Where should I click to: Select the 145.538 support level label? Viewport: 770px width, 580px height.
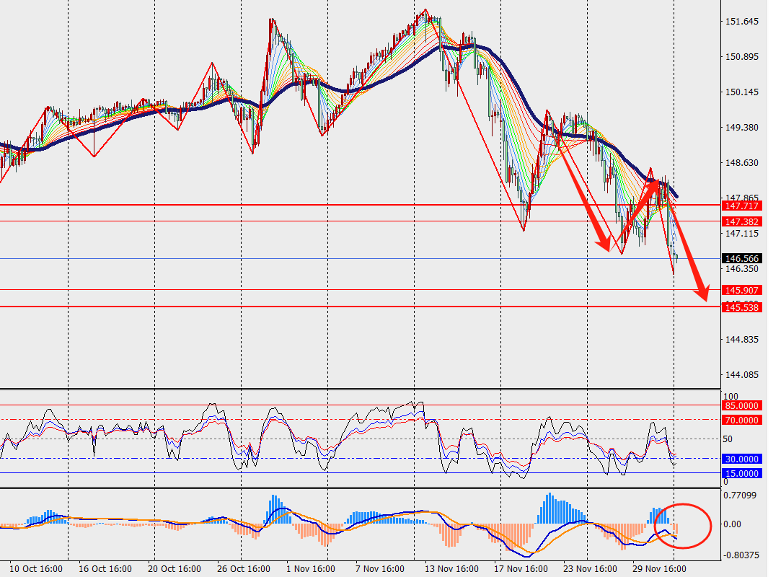pyautogui.click(x=742, y=307)
